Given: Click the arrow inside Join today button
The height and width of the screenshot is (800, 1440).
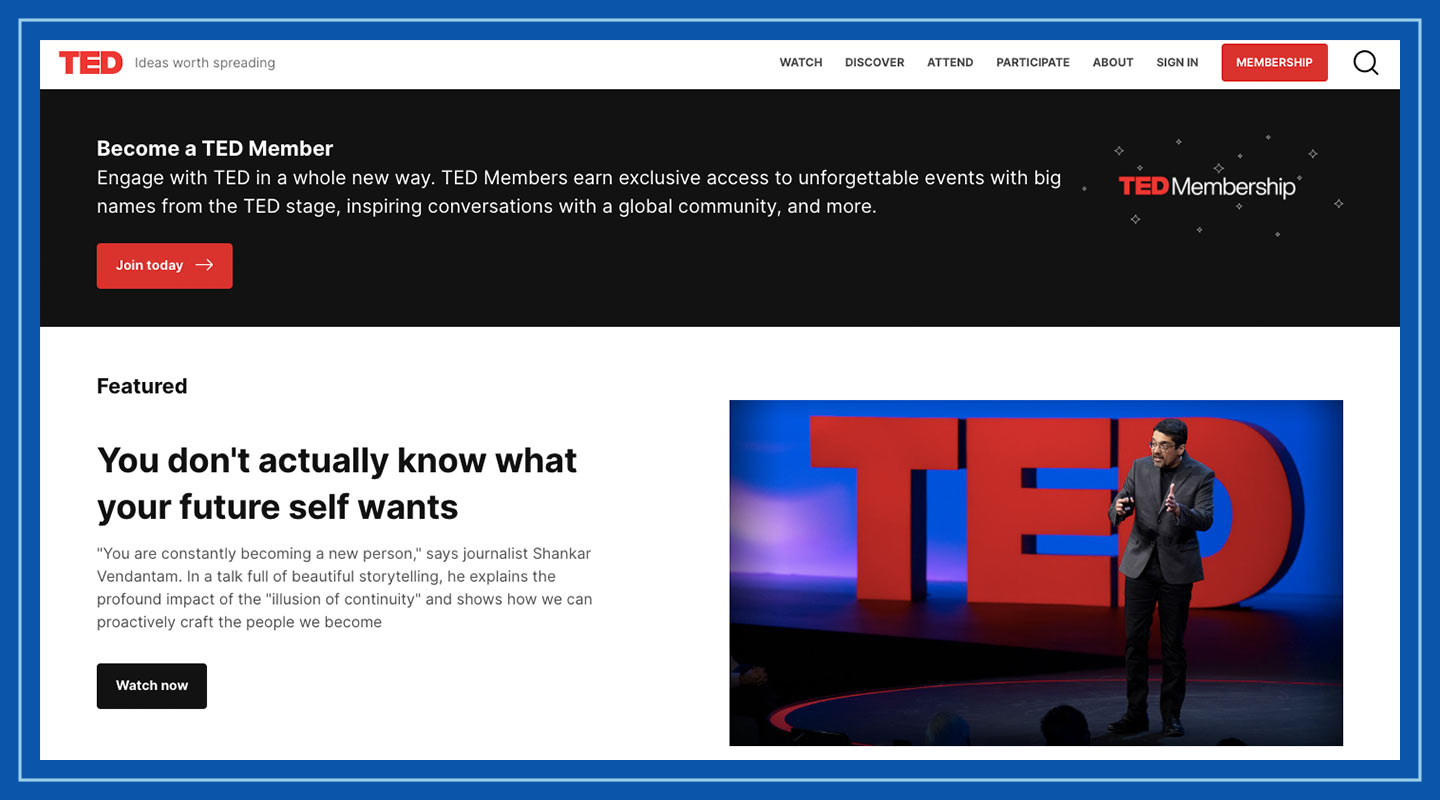Looking at the screenshot, I should (x=205, y=265).
